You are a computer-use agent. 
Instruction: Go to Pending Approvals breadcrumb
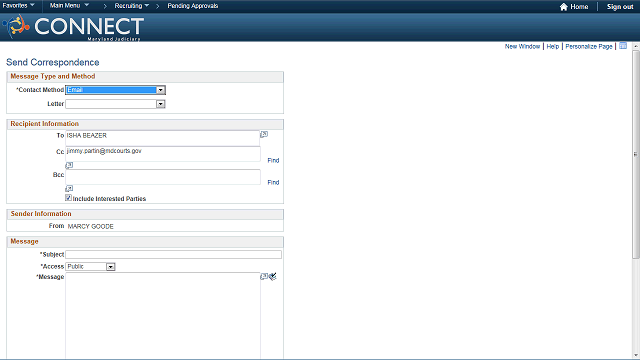pos(193,6)
